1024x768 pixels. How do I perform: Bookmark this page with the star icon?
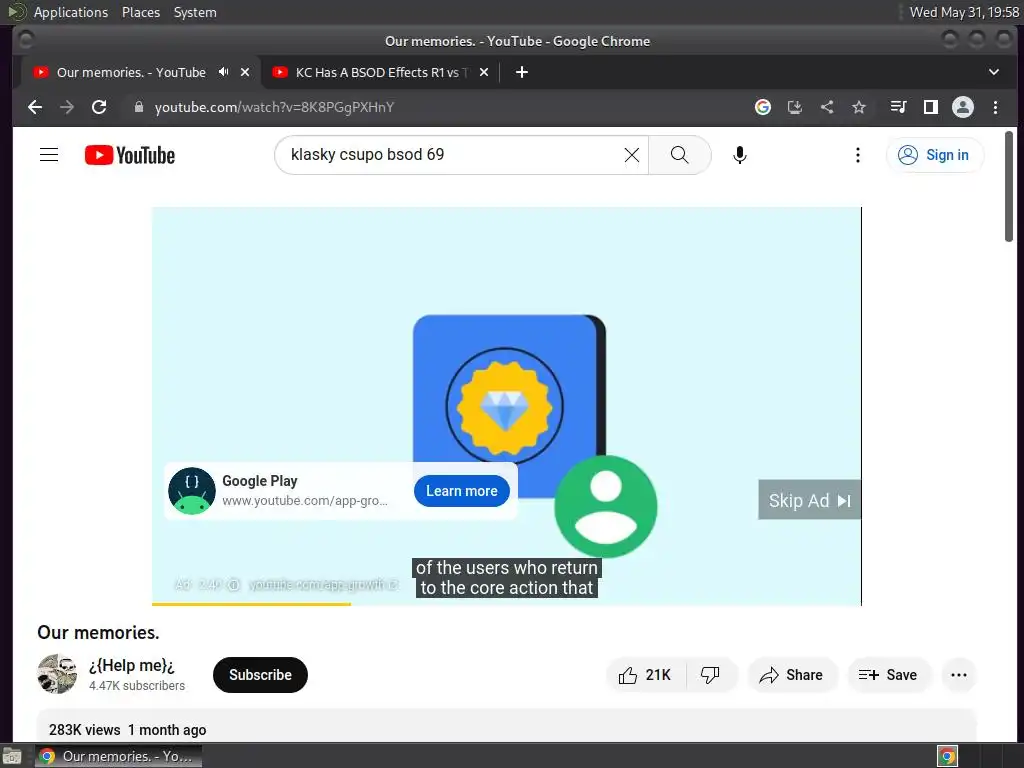[x=859, y=107]
